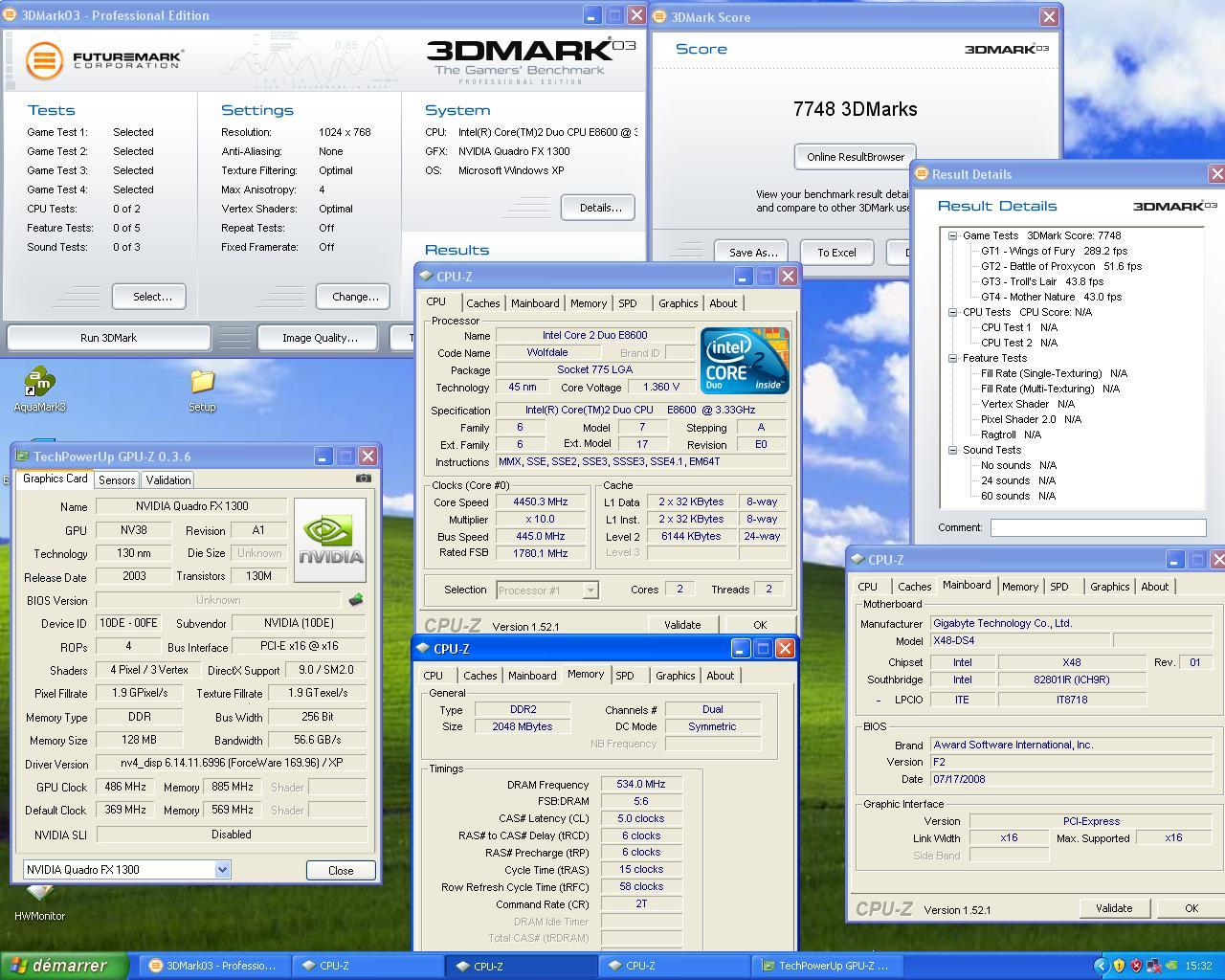
Task: Click the red security alert tray icon
Action: pos(1137,966)
